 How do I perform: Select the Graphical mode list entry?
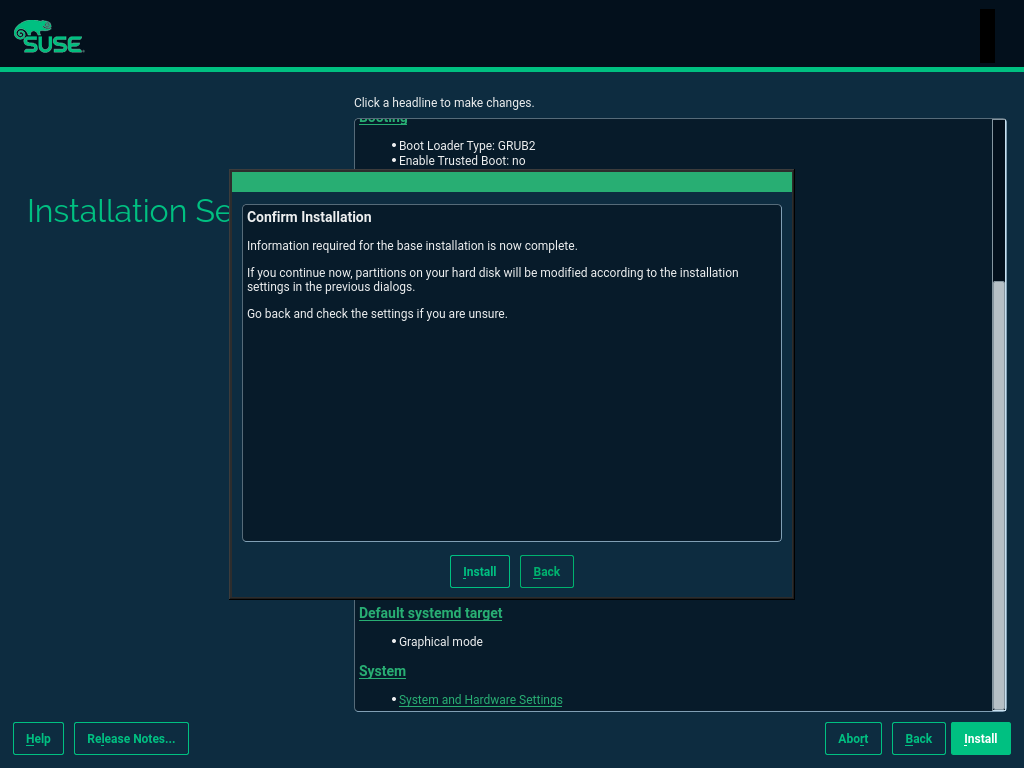(440, 642)
